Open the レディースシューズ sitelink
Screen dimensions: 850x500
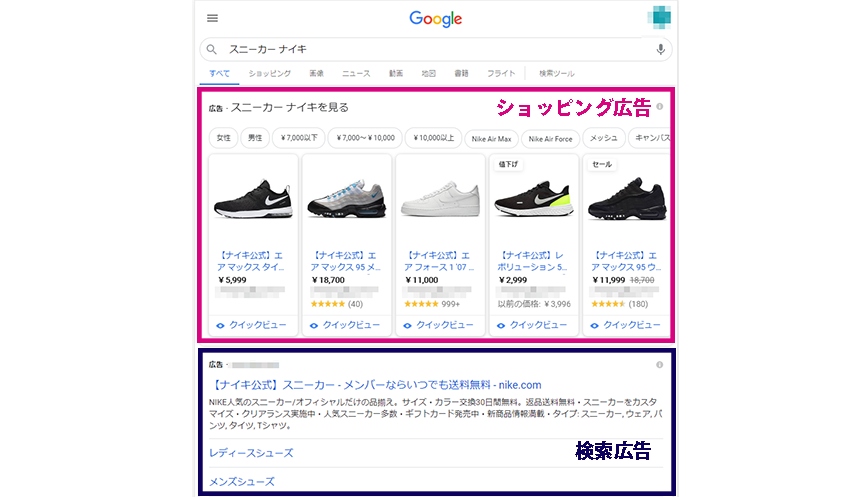pyautogui.click(x=251, y=453)
